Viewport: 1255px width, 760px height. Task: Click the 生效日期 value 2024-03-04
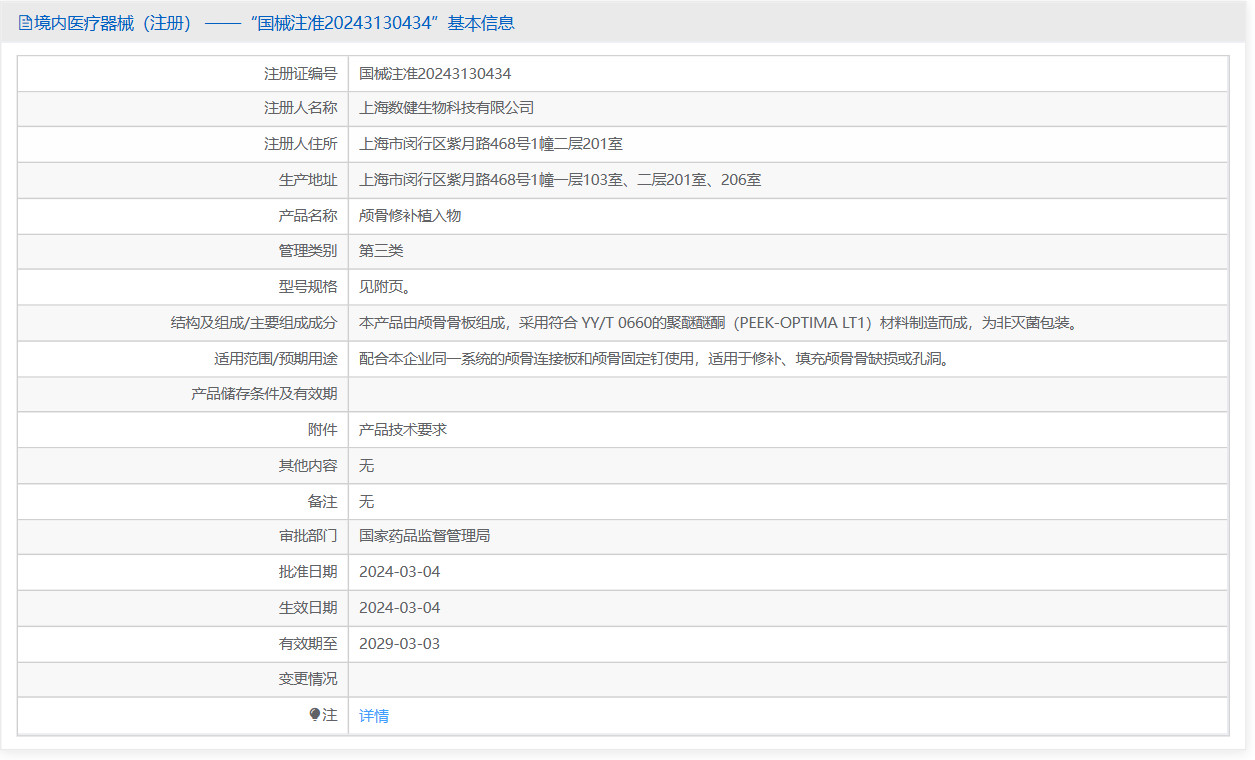click(x=399, y=608)
